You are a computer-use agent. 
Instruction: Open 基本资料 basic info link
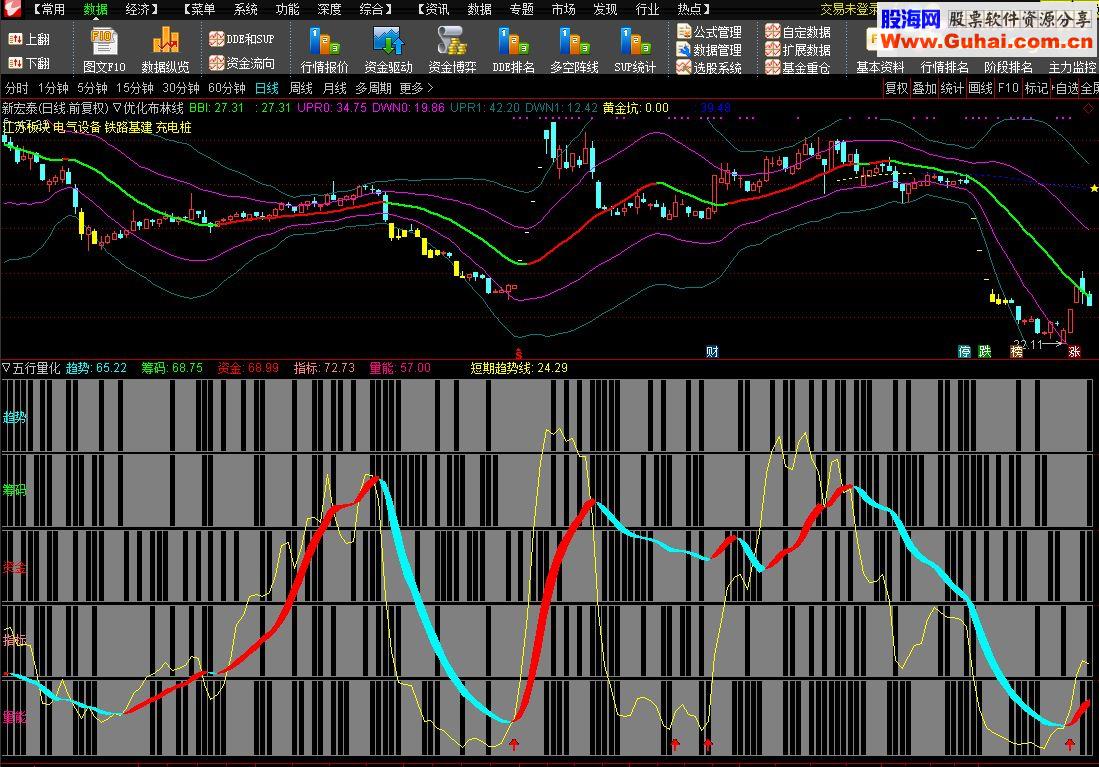point(880,67)
